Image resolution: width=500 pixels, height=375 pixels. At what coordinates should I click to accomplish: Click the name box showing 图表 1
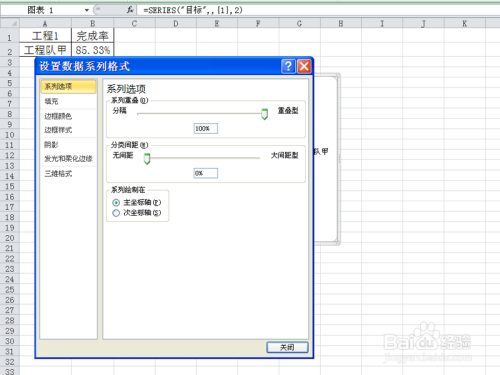pyautogui.click(x=41, y=10)
